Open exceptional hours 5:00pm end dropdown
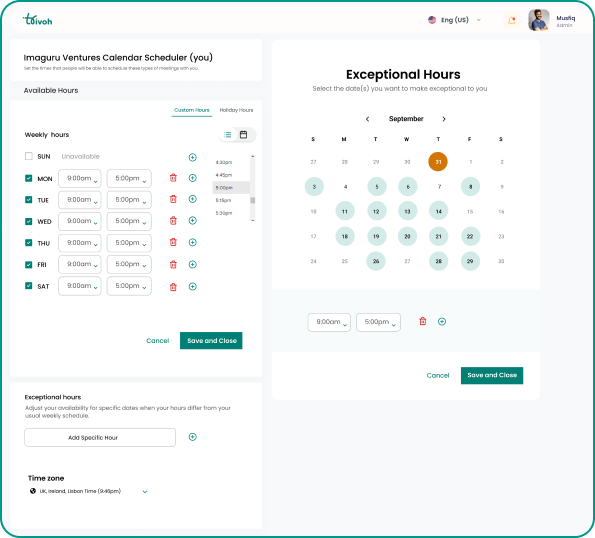Image resolution: width=595 pixels, height=538 pixels. 378,322
